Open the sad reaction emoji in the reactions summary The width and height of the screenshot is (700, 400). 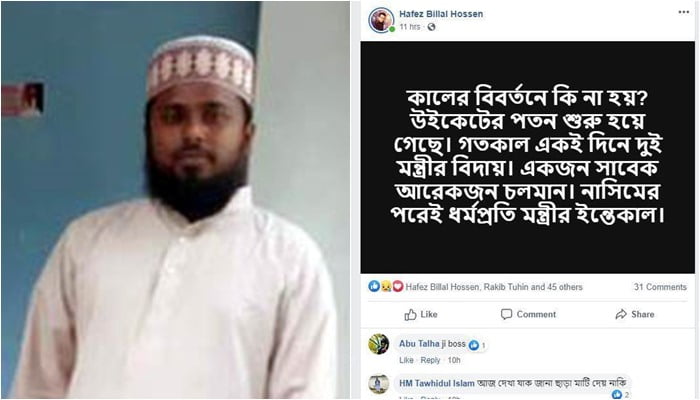386,287
